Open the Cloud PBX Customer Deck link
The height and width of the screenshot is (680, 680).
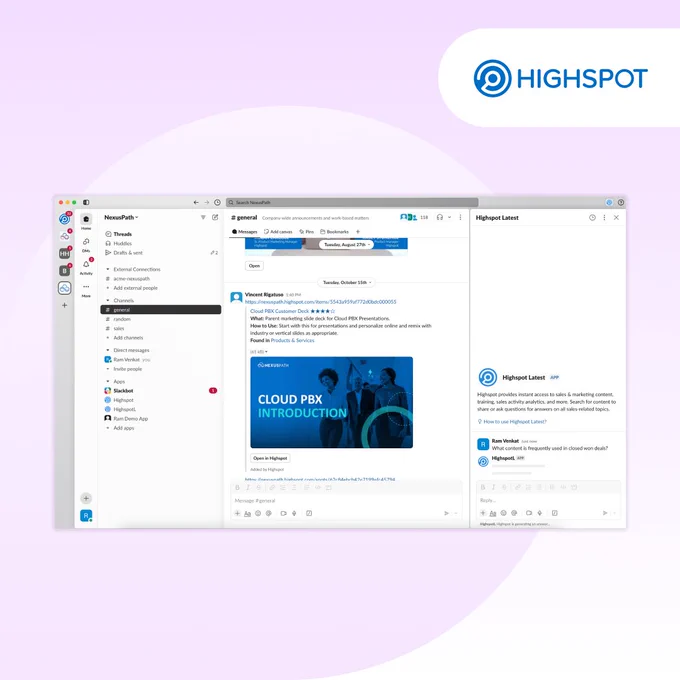tap(280, 311)
